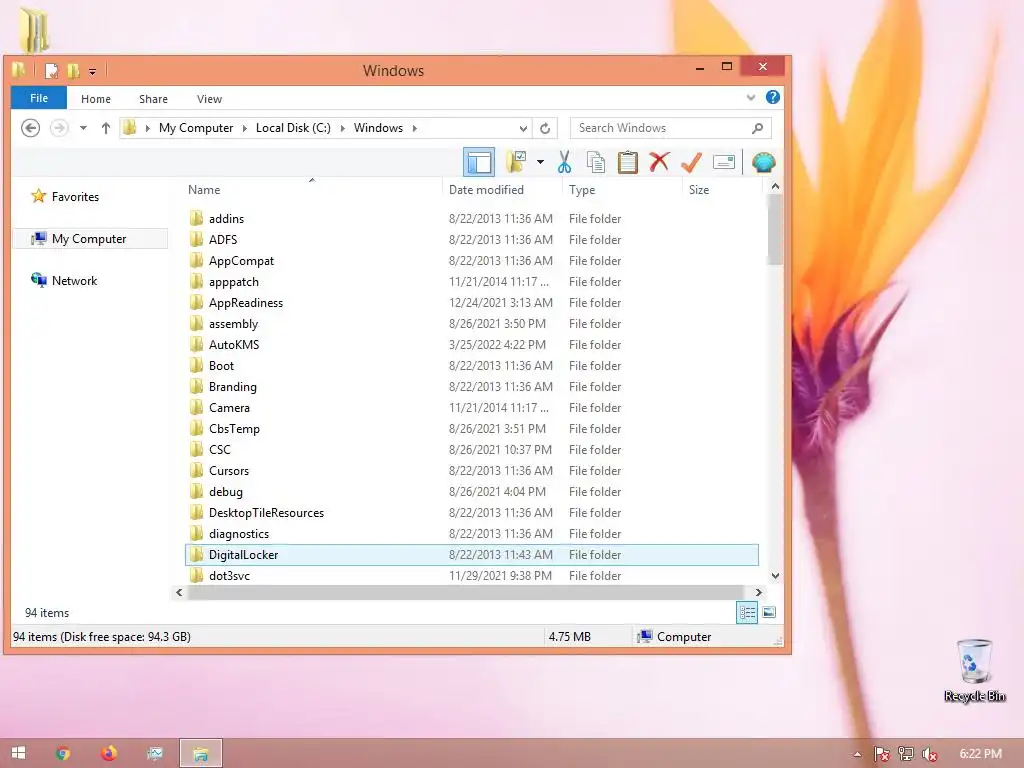Open the Share ribbon tab
The width and height of the screenshot is (1024, 768).
(x=153, y=99)
